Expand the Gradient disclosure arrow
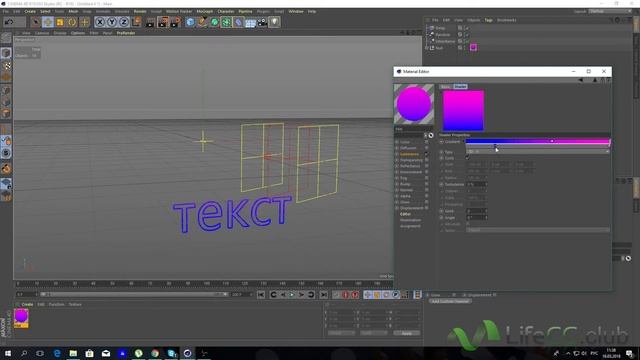 pos(463,142)
